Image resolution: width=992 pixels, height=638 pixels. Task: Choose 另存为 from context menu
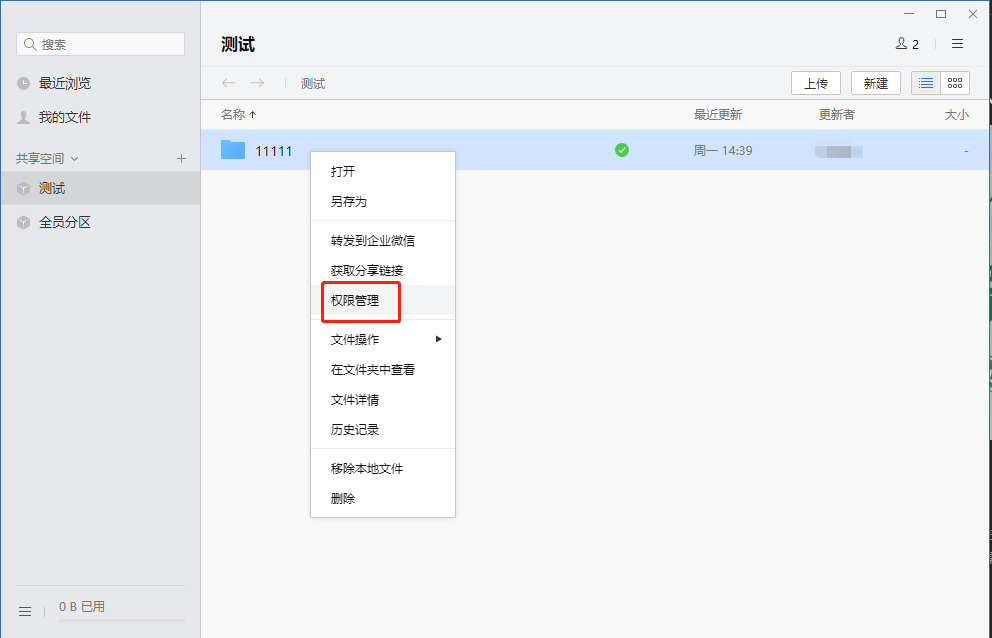click(383, 201)
